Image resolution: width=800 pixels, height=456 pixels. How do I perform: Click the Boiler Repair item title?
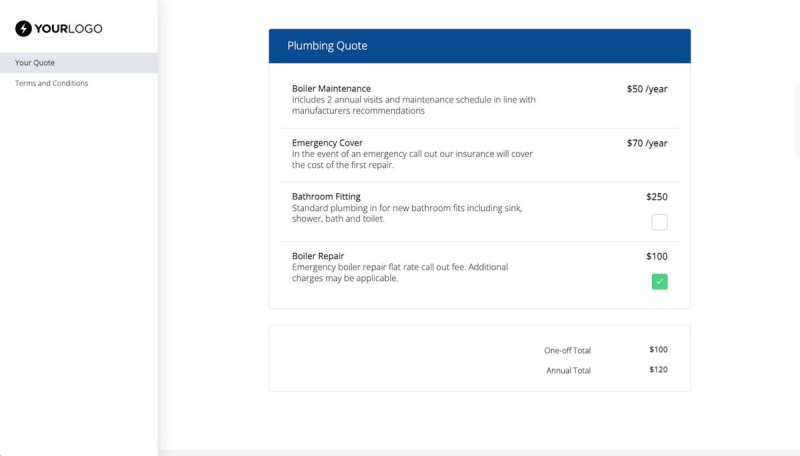(x=318, y=256)
